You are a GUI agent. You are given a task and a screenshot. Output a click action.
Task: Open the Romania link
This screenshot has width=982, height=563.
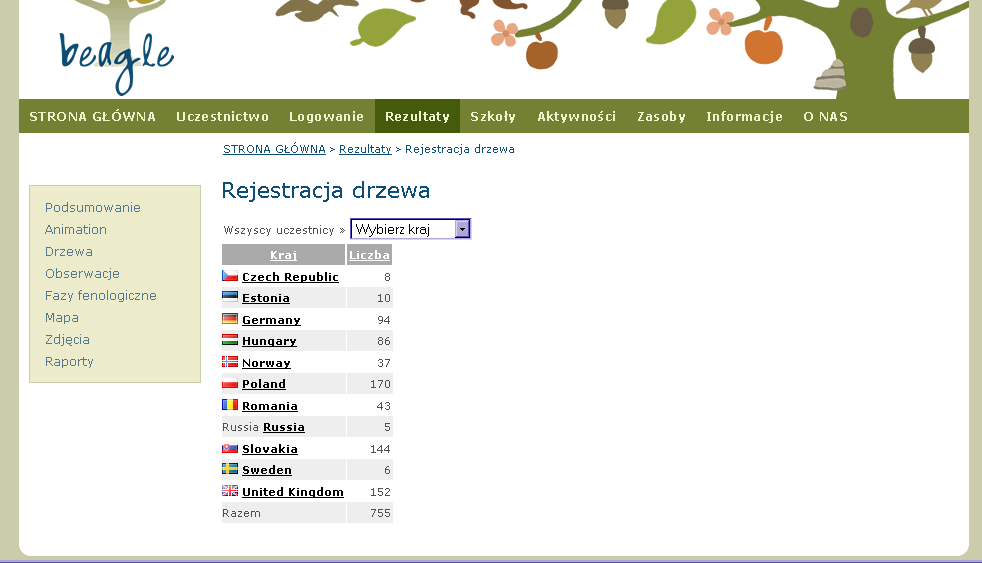270,406
